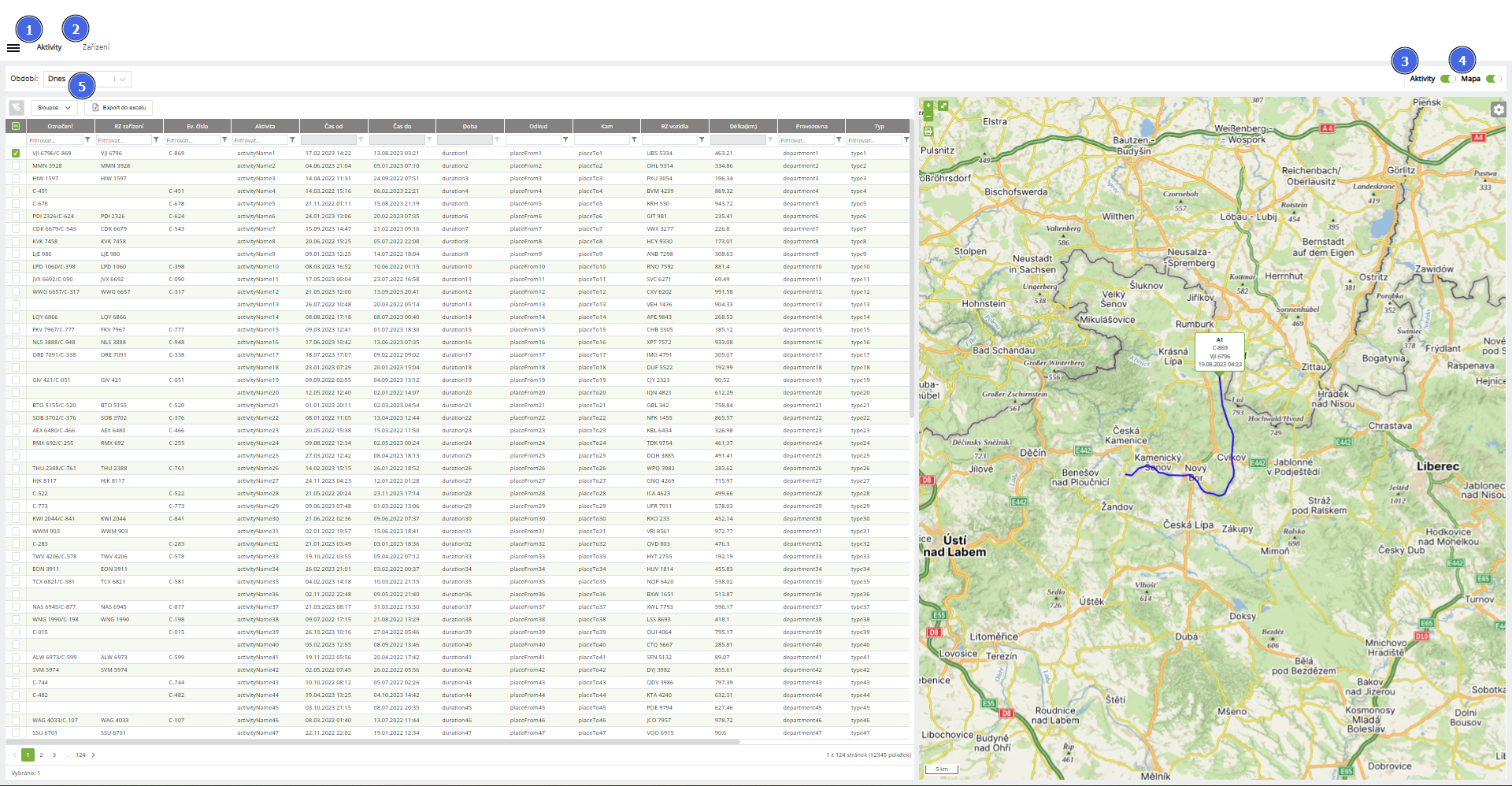The image size is (1512, 786).
Task: Switch to the Aktivity tab
Action: (x=49, y=47)
